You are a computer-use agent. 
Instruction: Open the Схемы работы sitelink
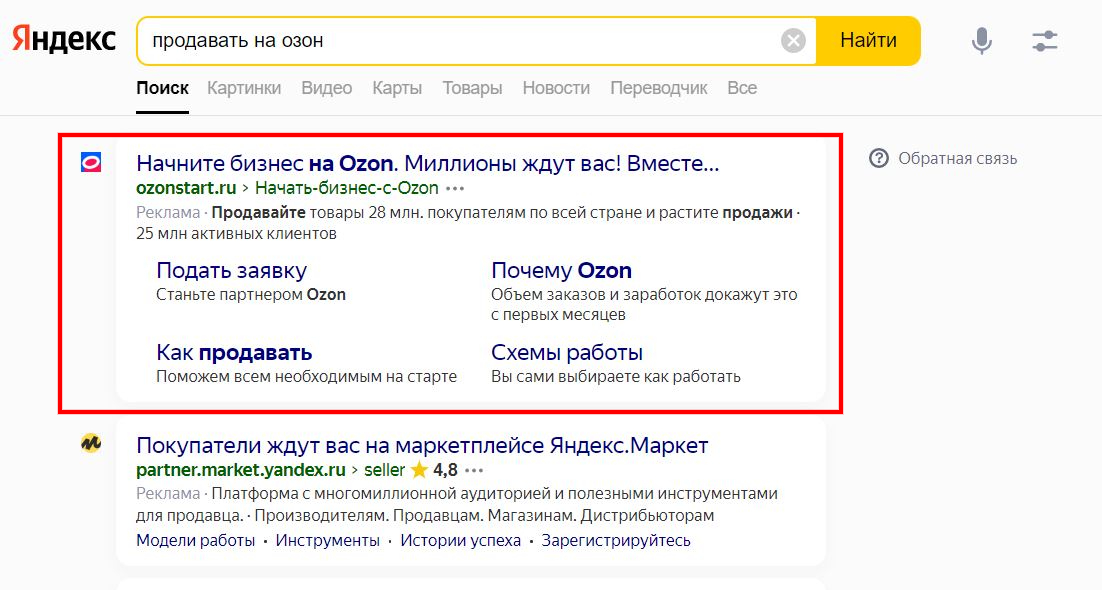click(566, 353)
